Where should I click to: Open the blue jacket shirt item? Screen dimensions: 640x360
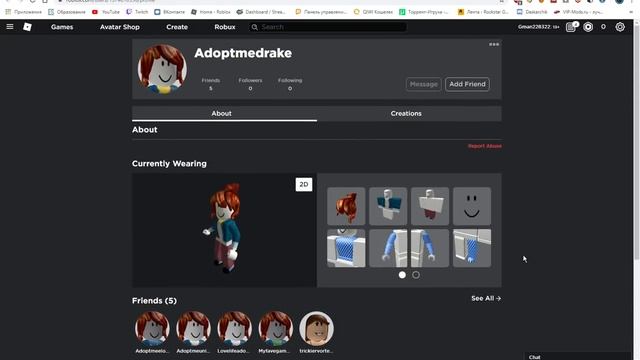(x=388, y=206)
